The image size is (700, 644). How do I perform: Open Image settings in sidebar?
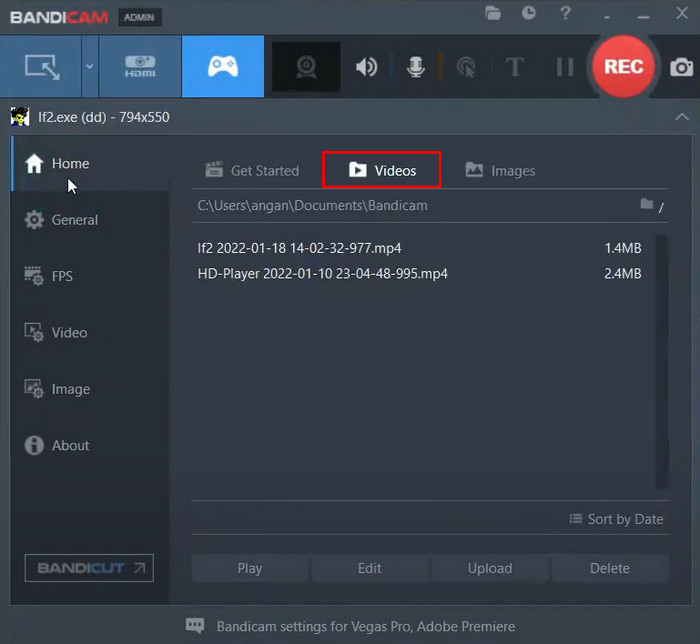click(x=90, y=389)
